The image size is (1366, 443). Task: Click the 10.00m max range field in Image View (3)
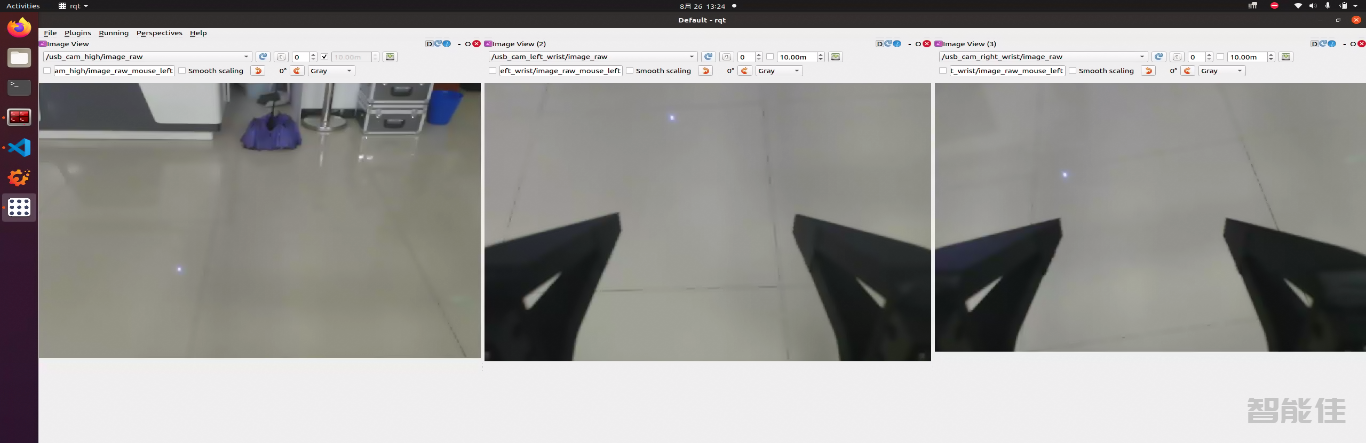point(1246,57)
